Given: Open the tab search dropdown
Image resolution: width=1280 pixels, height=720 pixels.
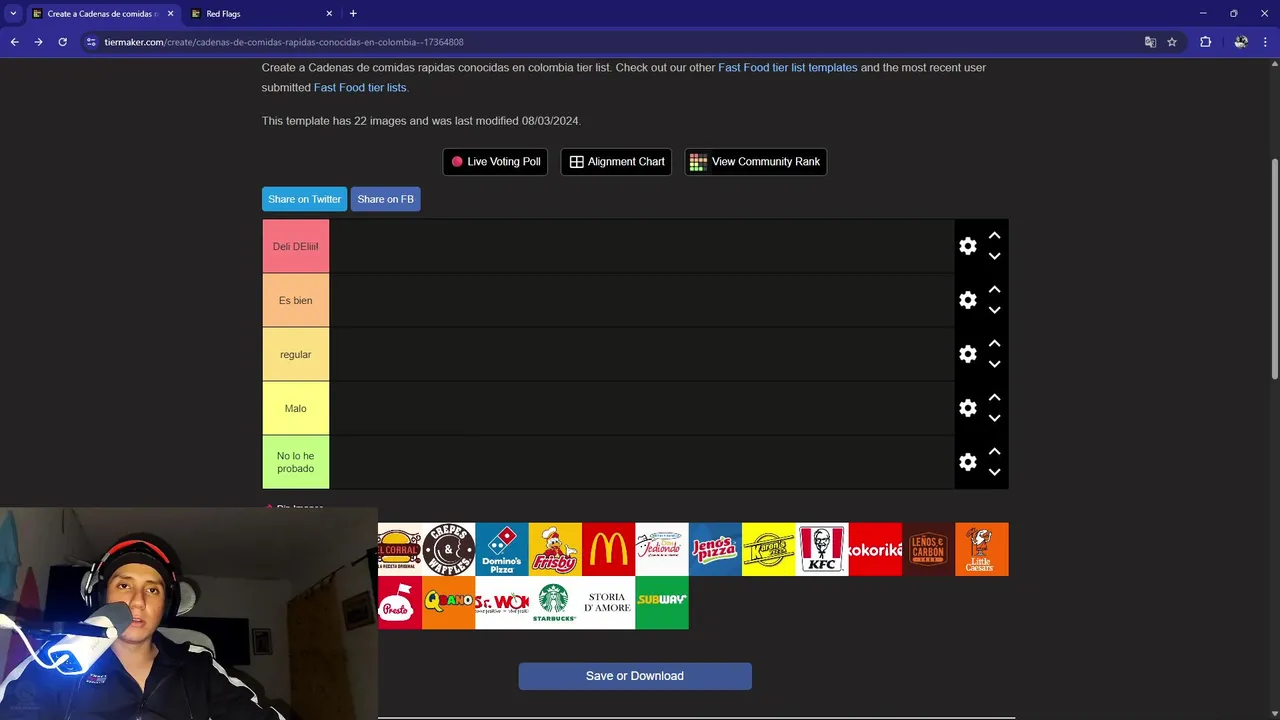Looking at the screenshot, I should point(13,14).
